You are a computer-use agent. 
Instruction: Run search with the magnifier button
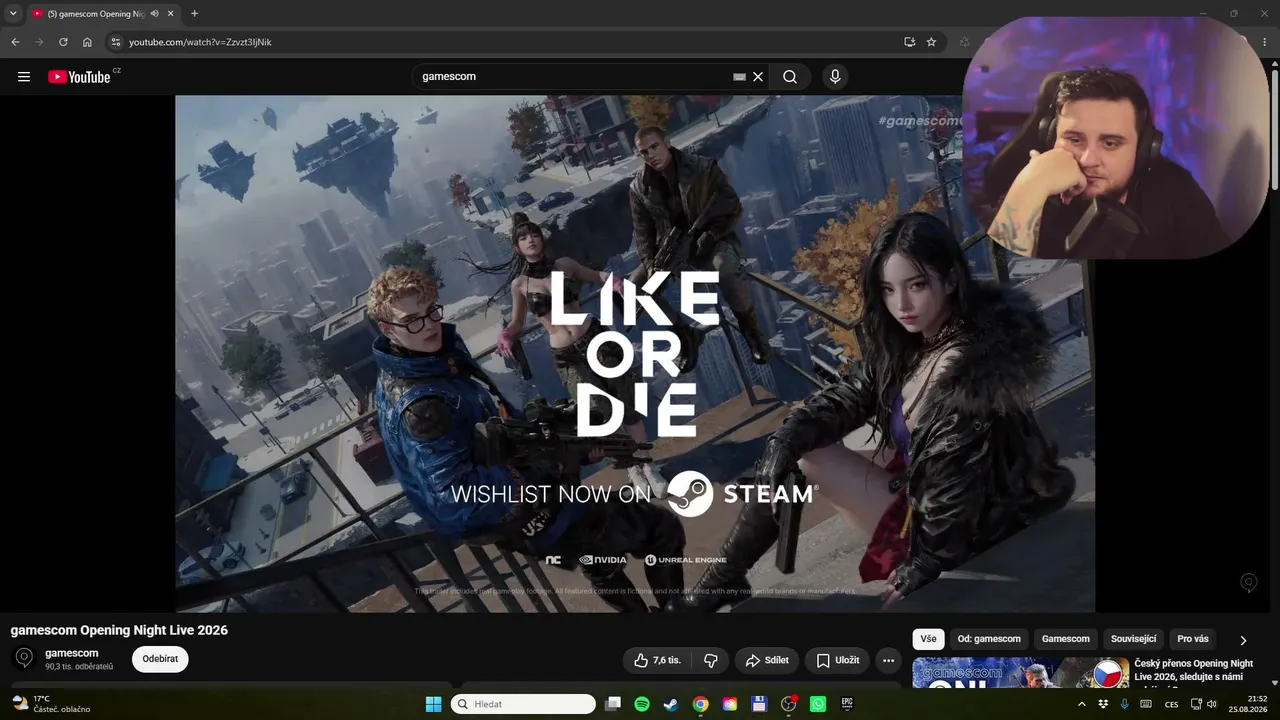[790, 77]
